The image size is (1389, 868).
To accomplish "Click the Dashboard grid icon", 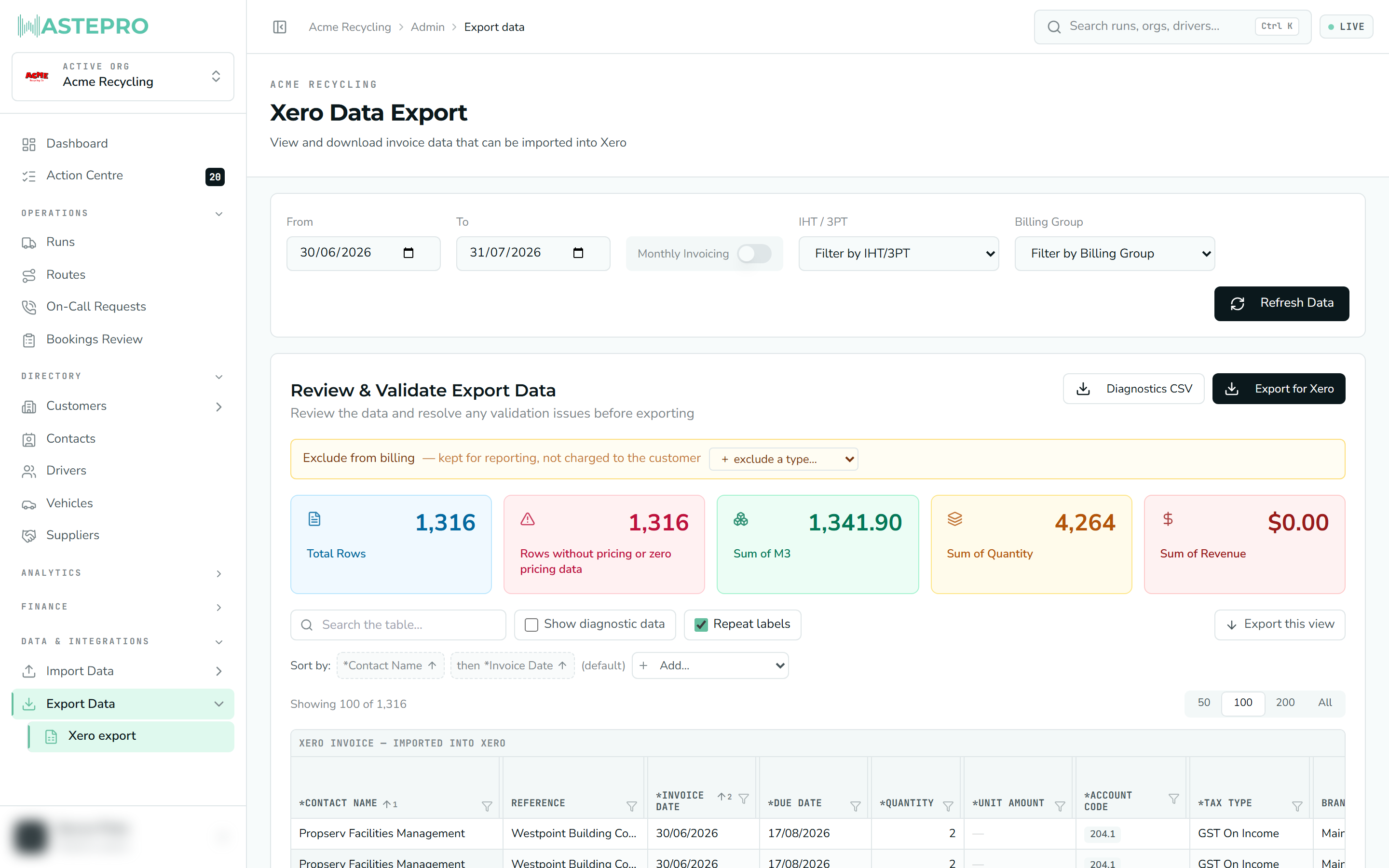I will coord(29,144).
